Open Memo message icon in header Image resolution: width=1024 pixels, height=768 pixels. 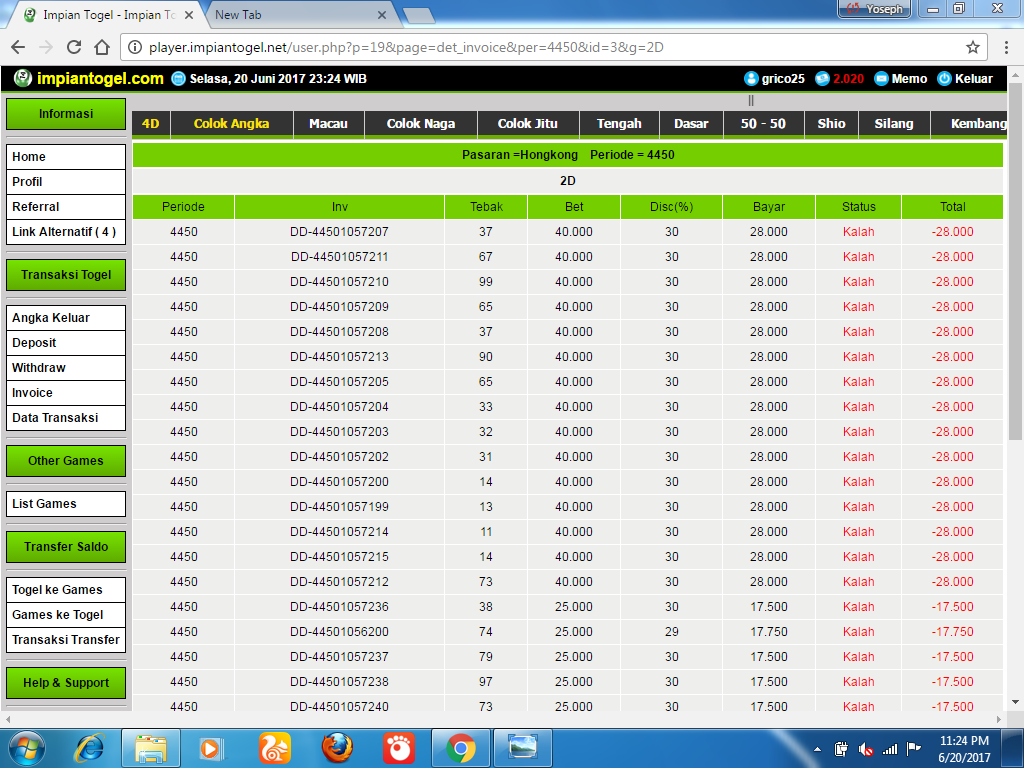tap(881, 78)
